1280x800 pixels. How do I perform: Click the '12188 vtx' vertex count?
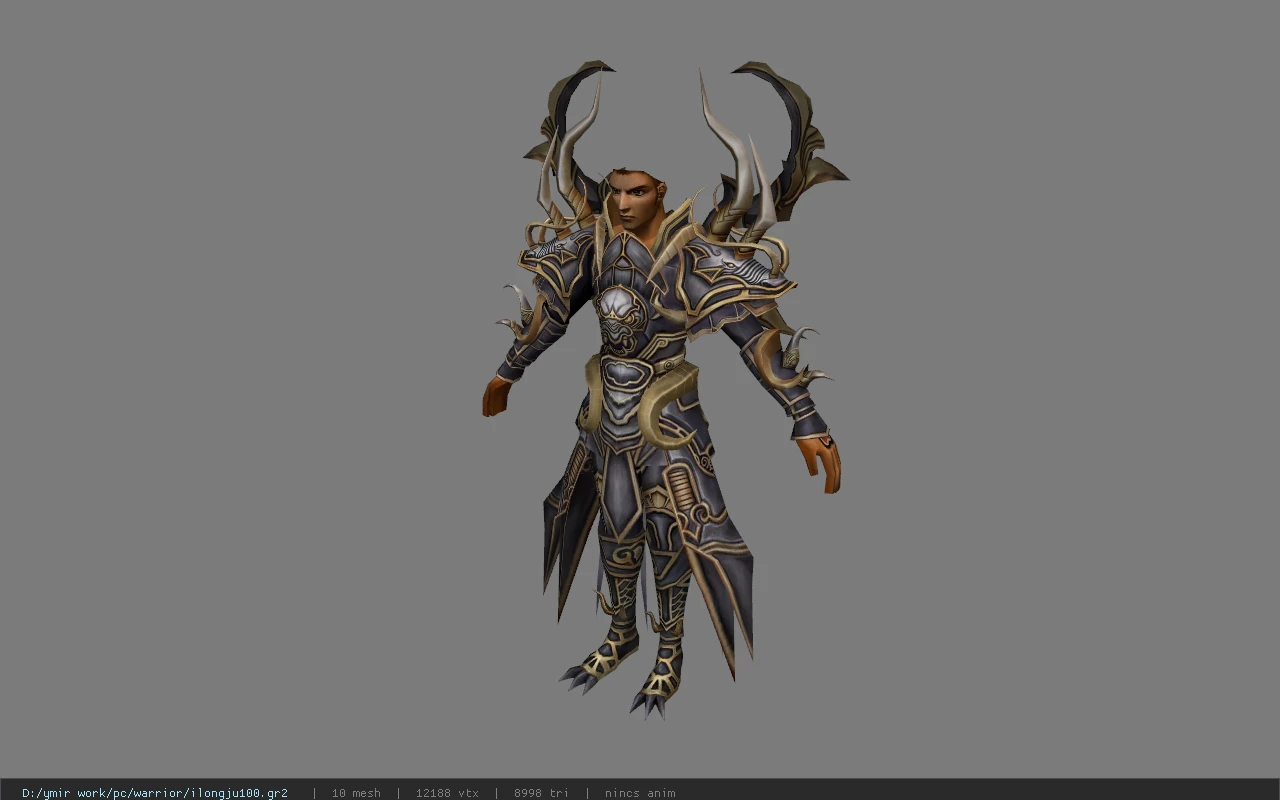coord(447,793)
